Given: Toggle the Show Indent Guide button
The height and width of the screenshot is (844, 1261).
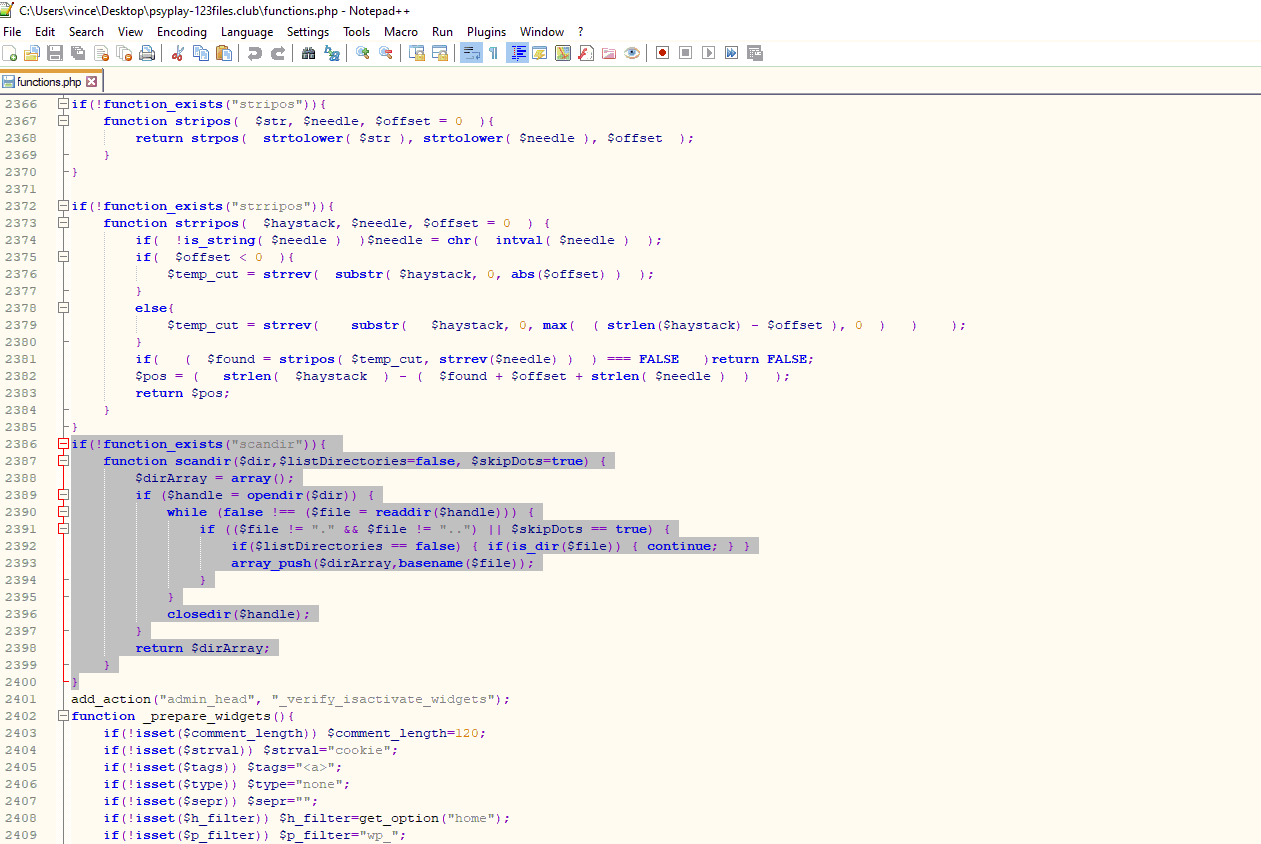Looking at the screenshot, I should tap(517, 53).
